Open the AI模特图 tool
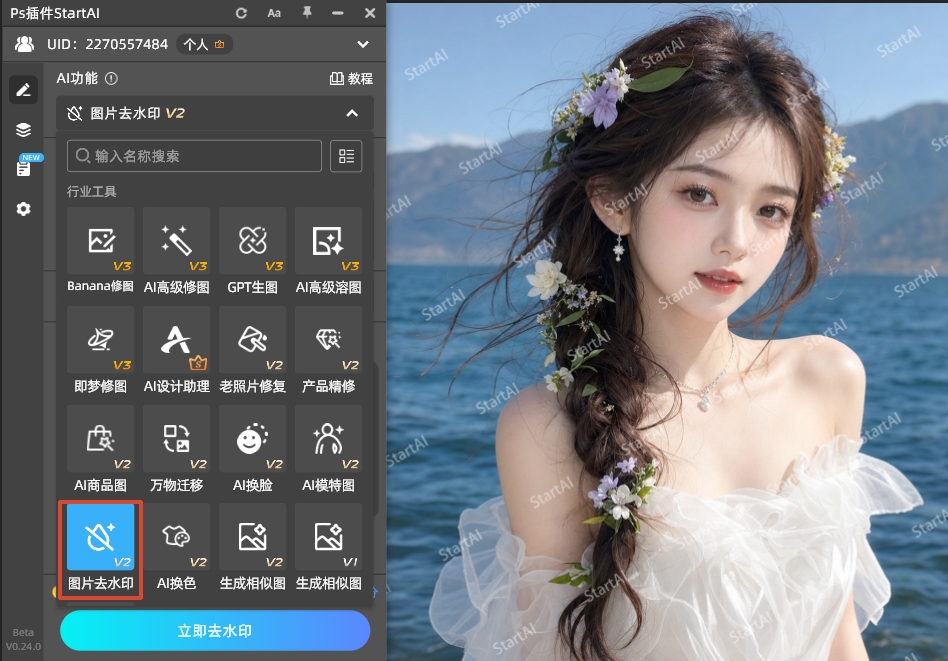The width and height of the screenshot is (948, 661). coord(328,439)
